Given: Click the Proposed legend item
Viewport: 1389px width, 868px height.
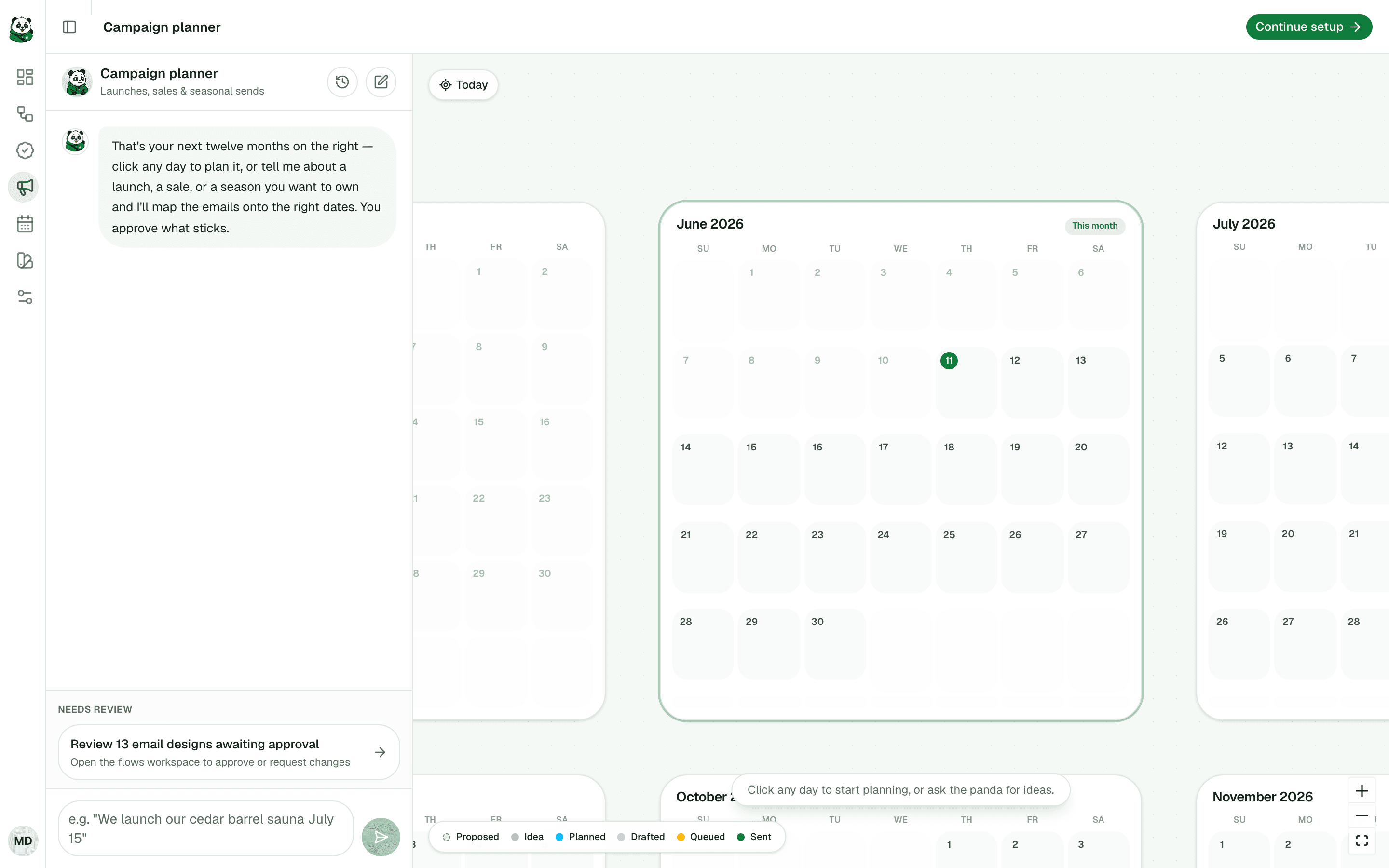Looking at the screenshot, I should 471,837.
